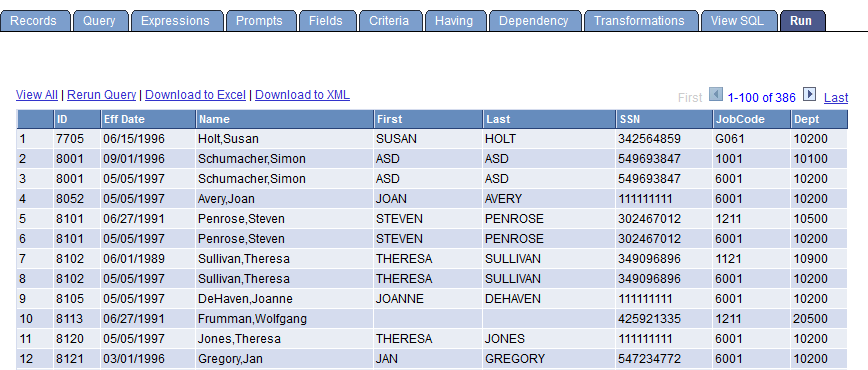Jump to the Last page link
868x370 pixels.
[836, 98]
